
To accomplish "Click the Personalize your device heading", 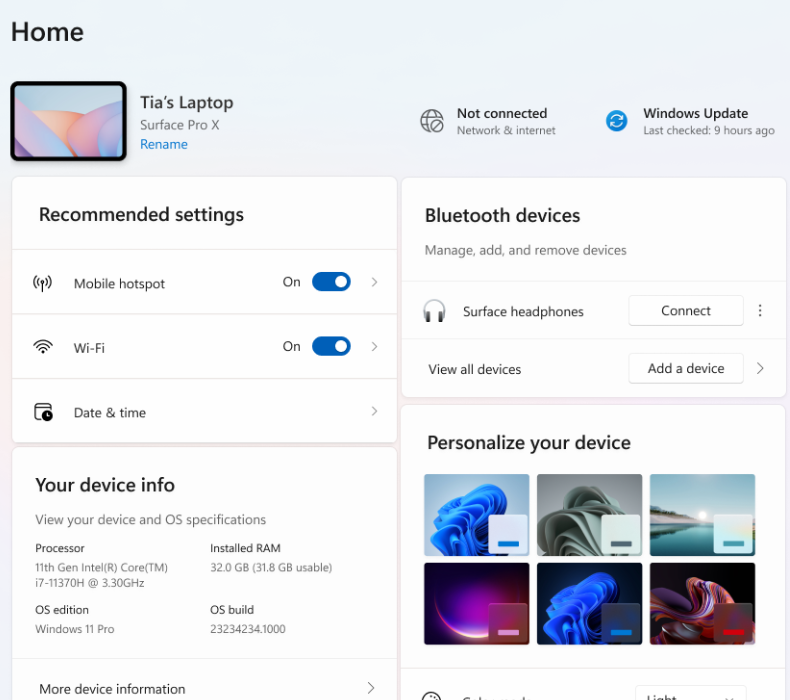I will tap(529, 442).
